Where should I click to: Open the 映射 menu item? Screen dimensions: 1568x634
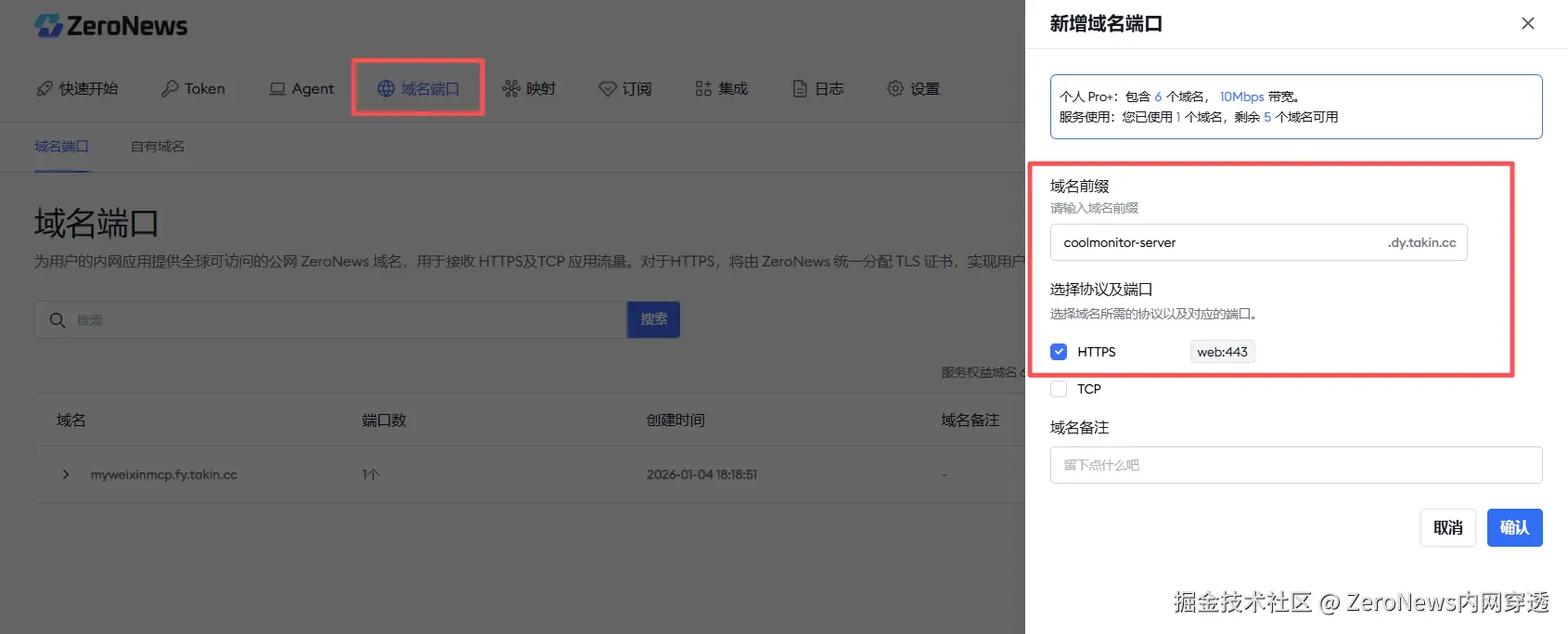529,88
